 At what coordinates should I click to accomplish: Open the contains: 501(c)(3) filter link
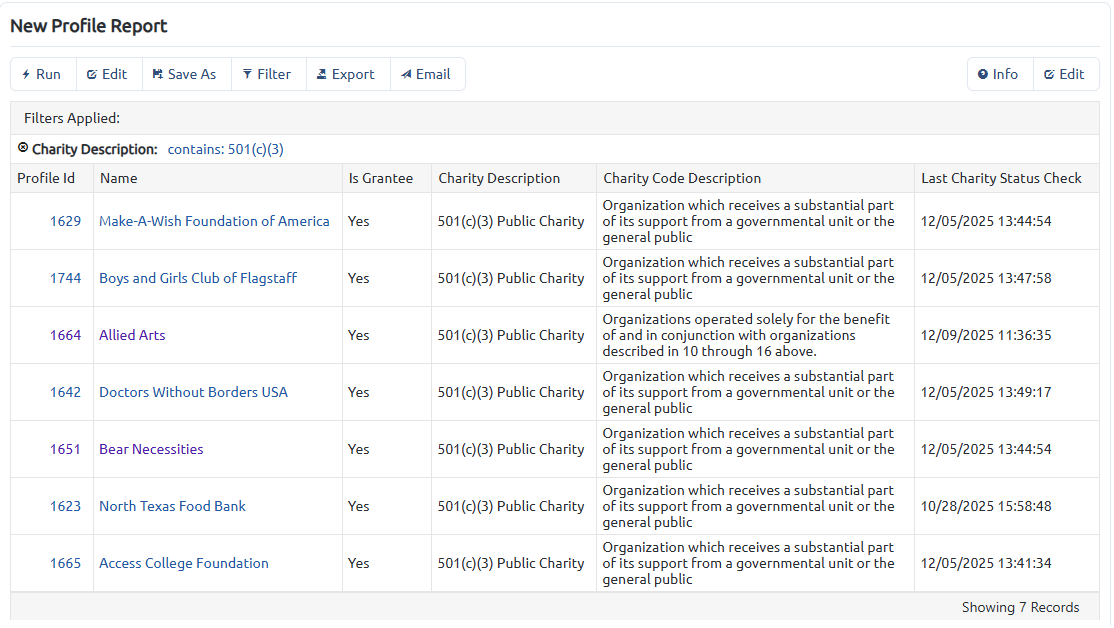click(225, 149)
